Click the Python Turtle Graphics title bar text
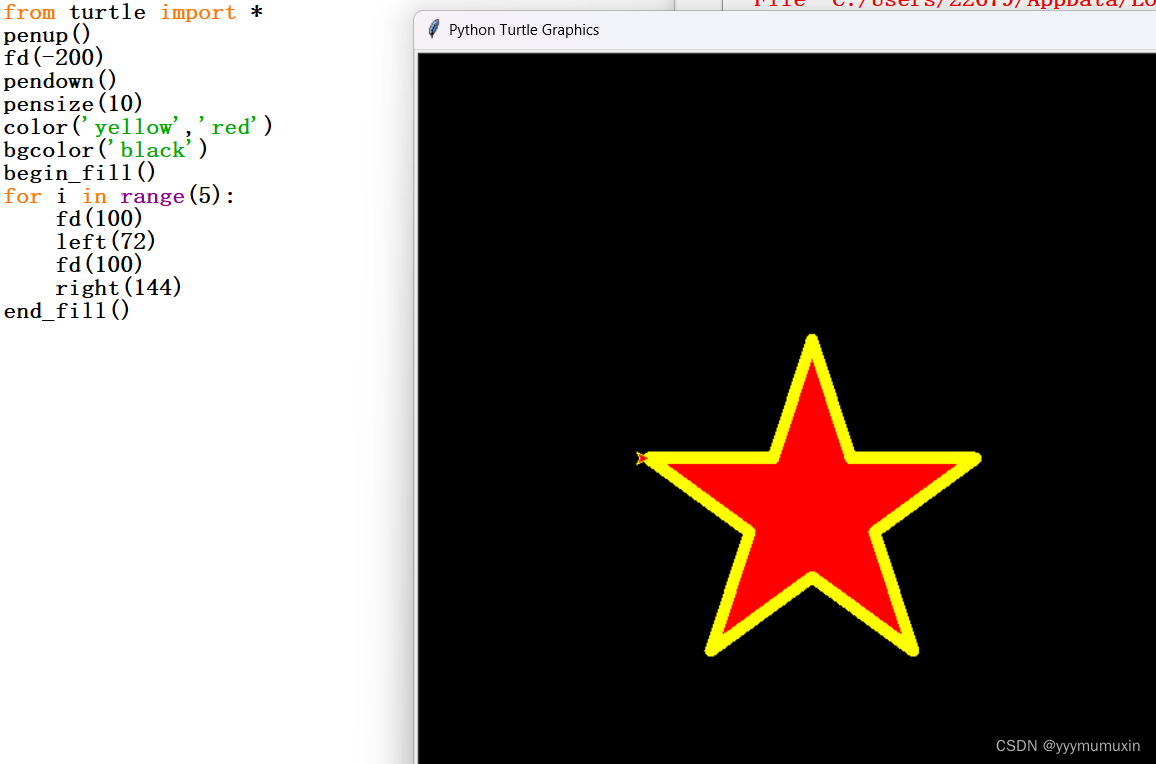 click(x=524, y=30)
